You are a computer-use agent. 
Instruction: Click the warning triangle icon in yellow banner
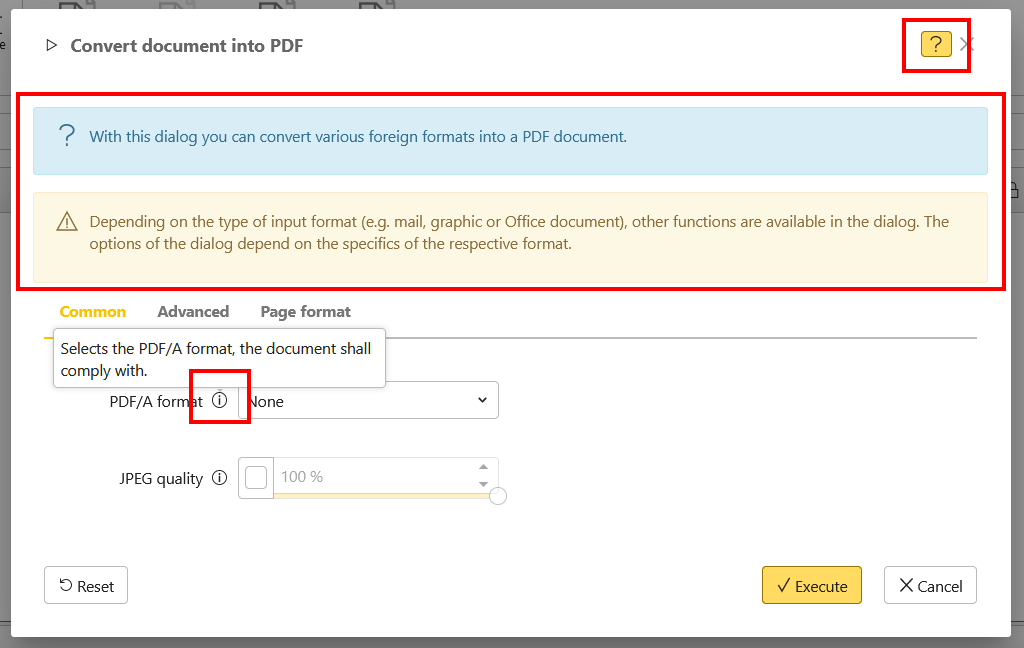(x=67, y=222)
